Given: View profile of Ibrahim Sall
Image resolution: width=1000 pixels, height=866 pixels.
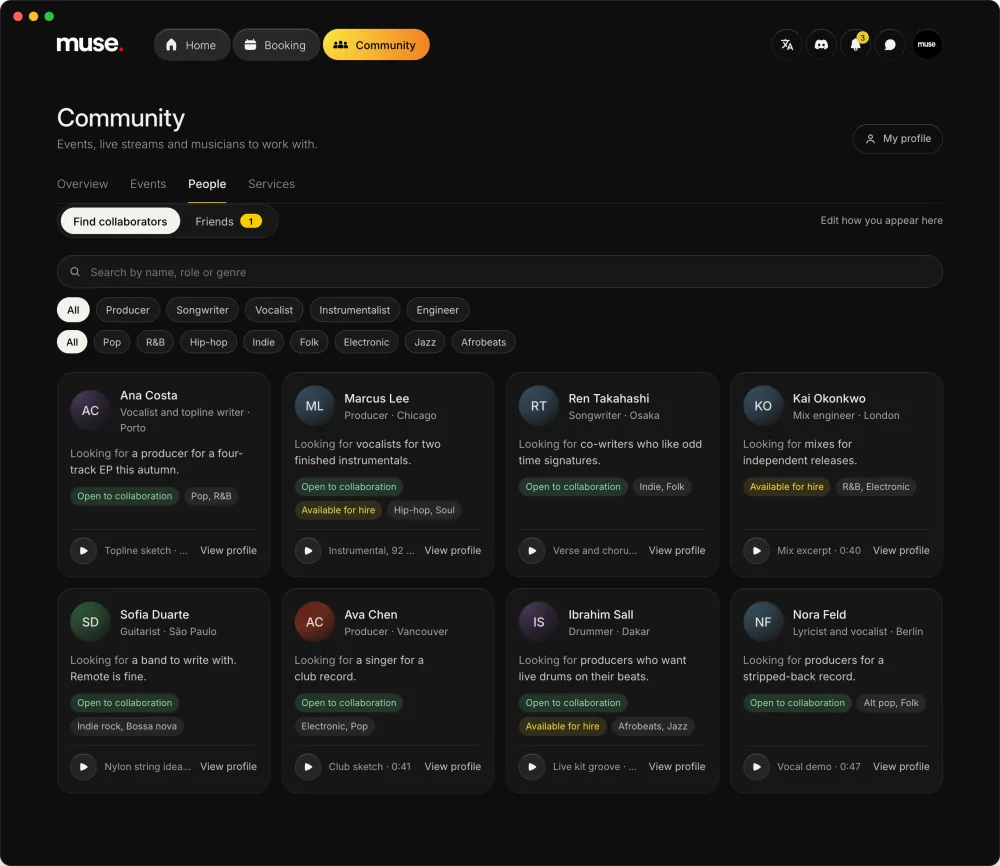Looking at the screenshot, I should [x=677, y=767].
